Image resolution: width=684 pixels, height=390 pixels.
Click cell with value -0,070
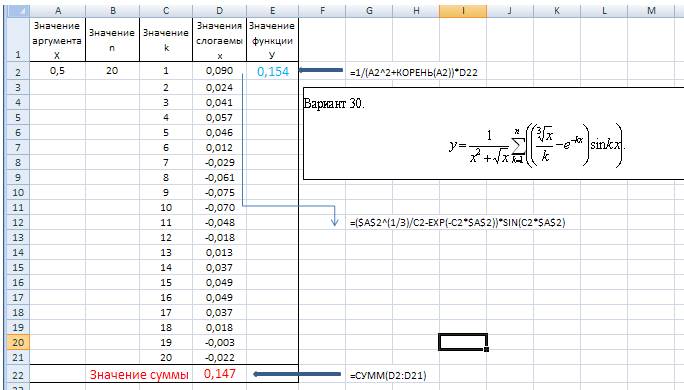(x=219, y=207)
